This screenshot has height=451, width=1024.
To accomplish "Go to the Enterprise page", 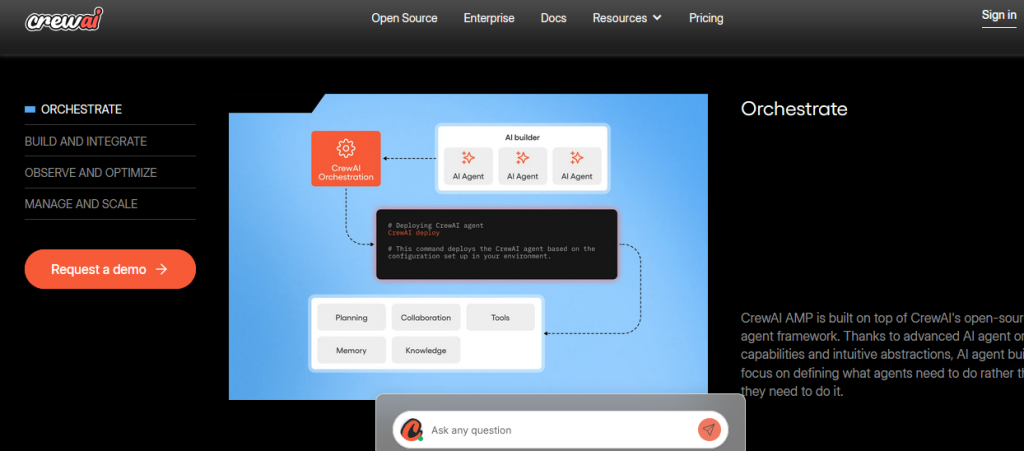I will [489, 18].
